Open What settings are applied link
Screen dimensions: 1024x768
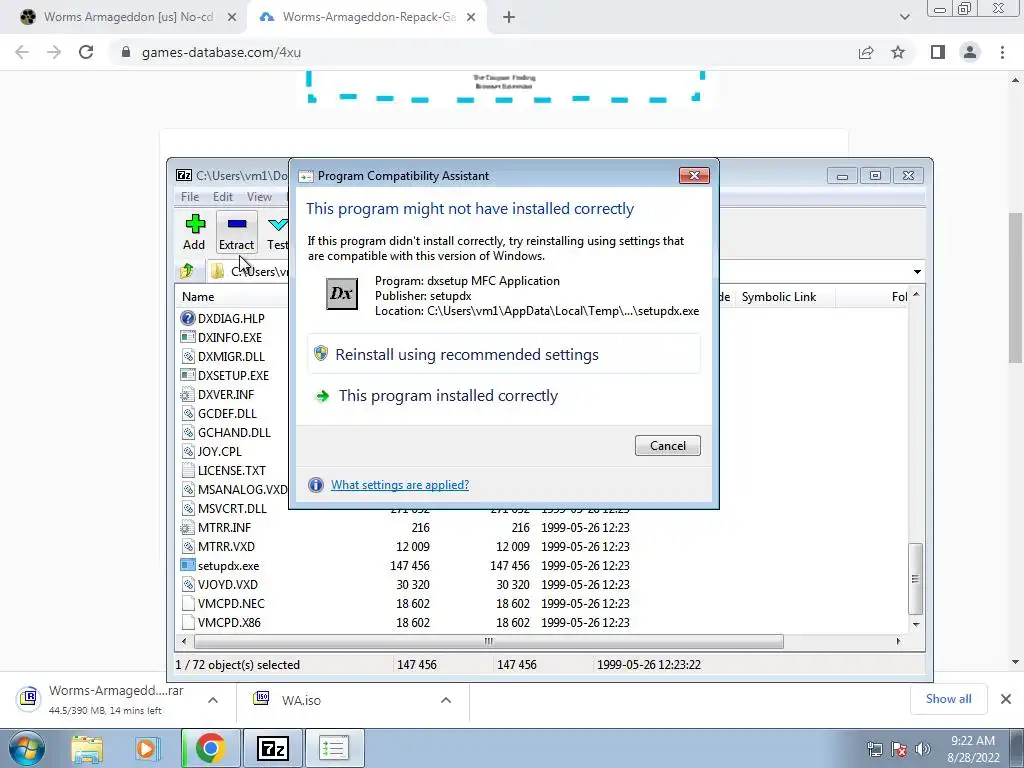pyautogui.click(x=400, y=485)
